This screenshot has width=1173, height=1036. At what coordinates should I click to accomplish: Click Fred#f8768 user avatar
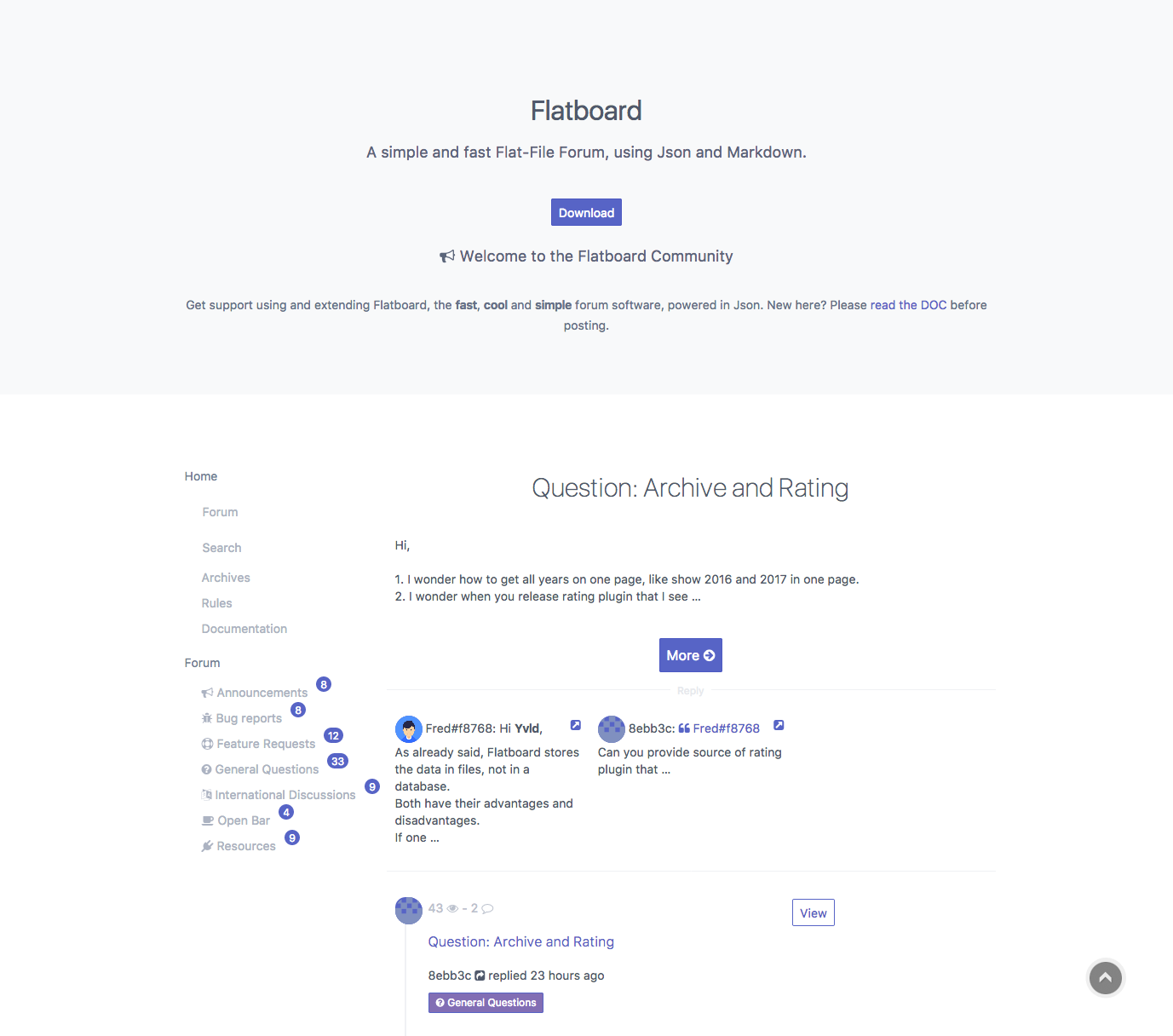(409, 729)
